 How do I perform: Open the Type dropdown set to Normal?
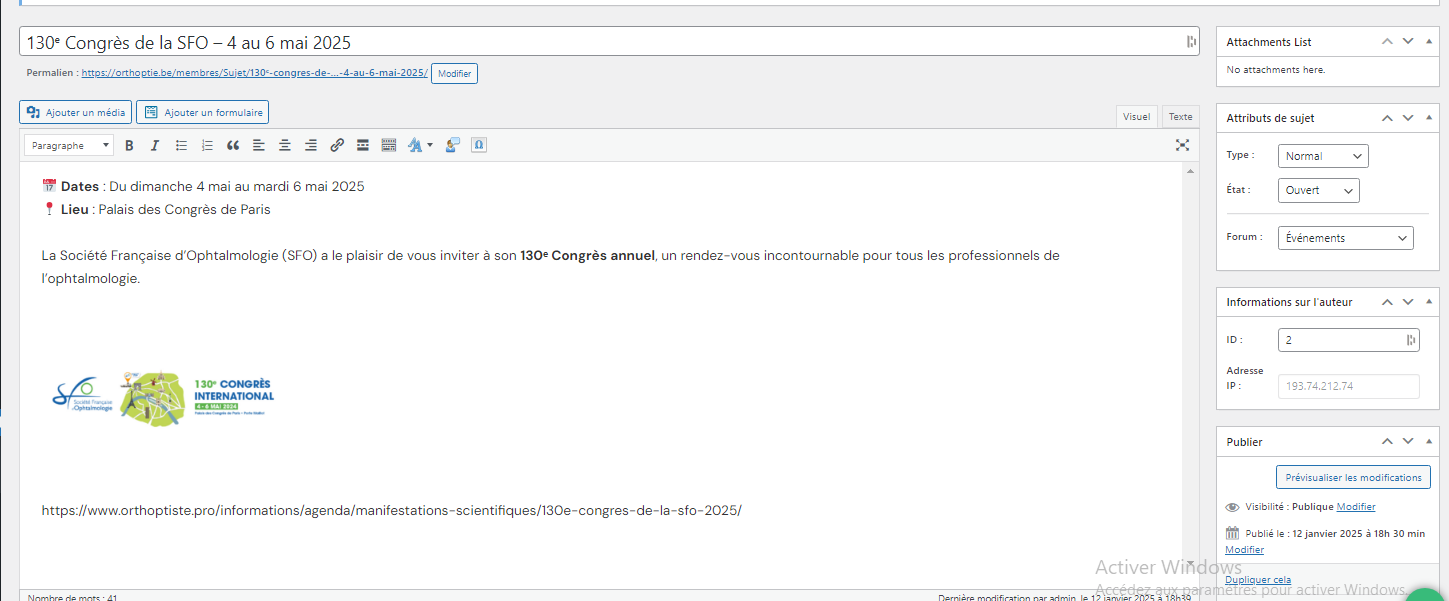(1323, 156)
